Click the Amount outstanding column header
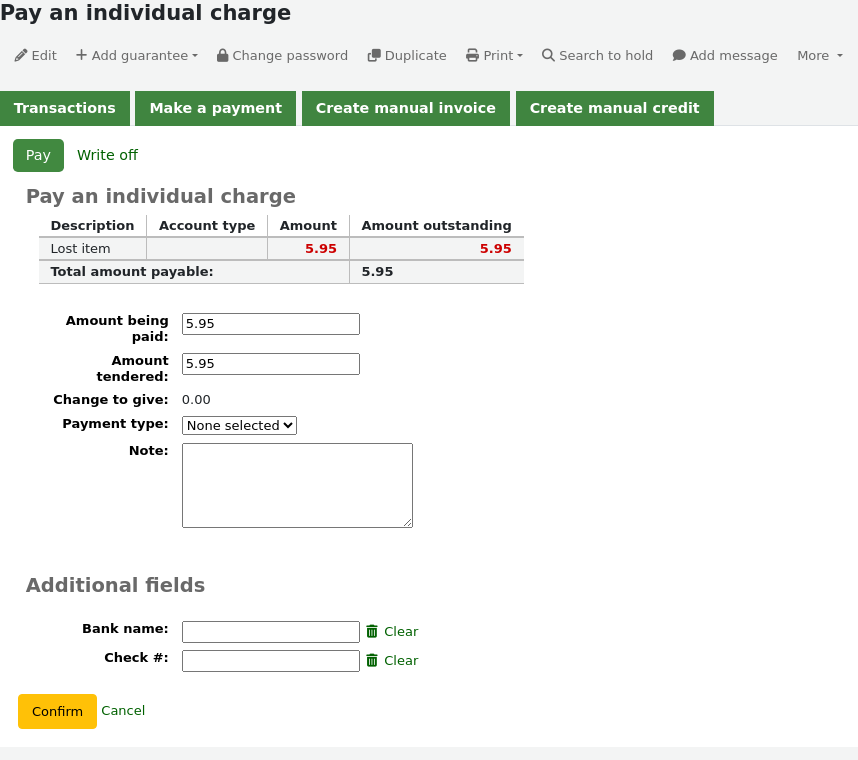858x760 pixels. 436,225
